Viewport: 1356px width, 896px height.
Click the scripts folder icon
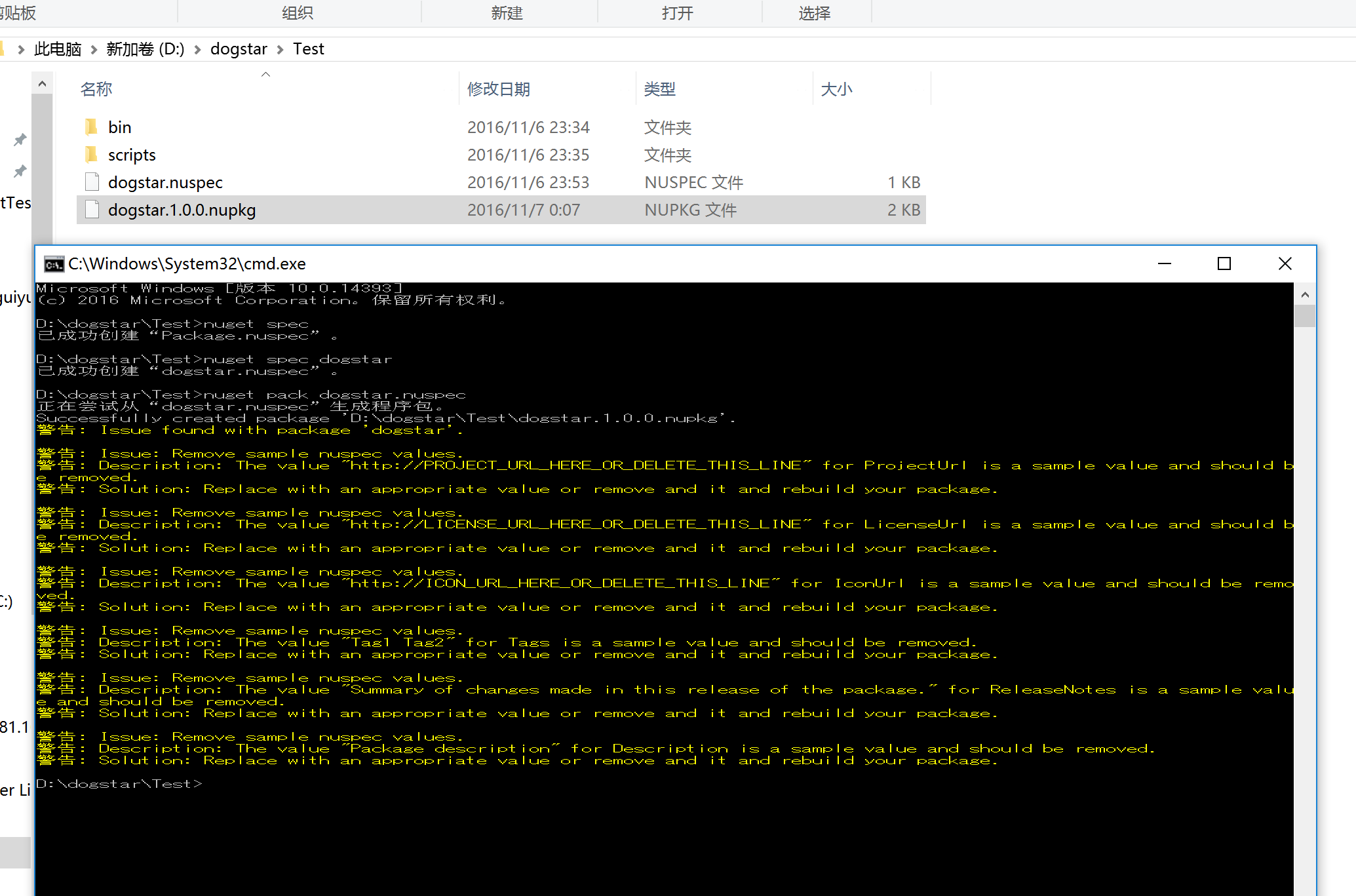[x=92, y=155]
